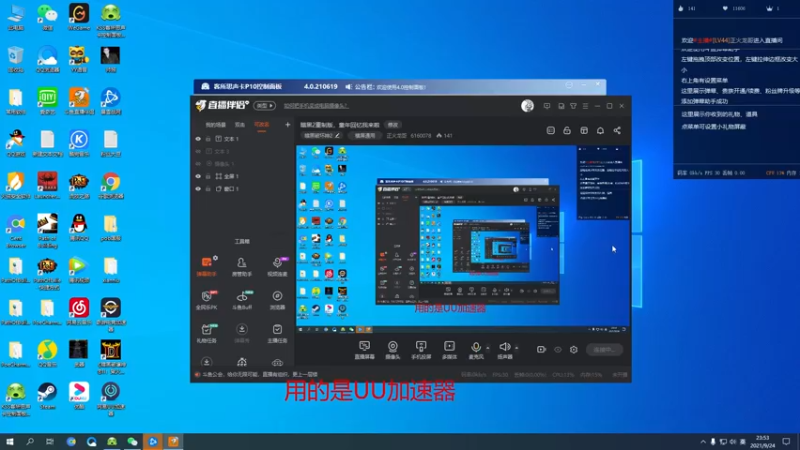
Task: Toggle visibility of the 窗口 1 source
Action: click(x=198, y=189)
